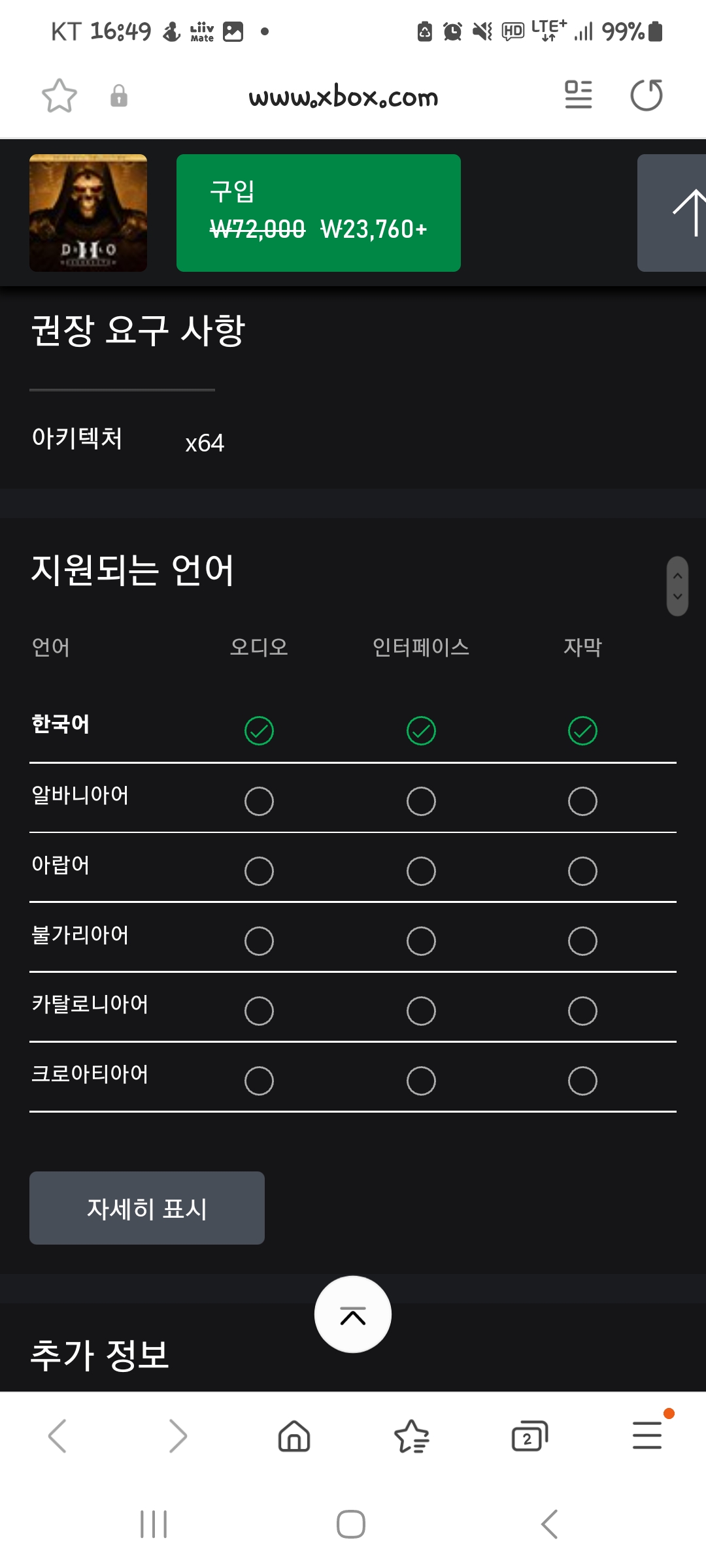
Task: Go to browser home page
Action: tap(294, 1436)
